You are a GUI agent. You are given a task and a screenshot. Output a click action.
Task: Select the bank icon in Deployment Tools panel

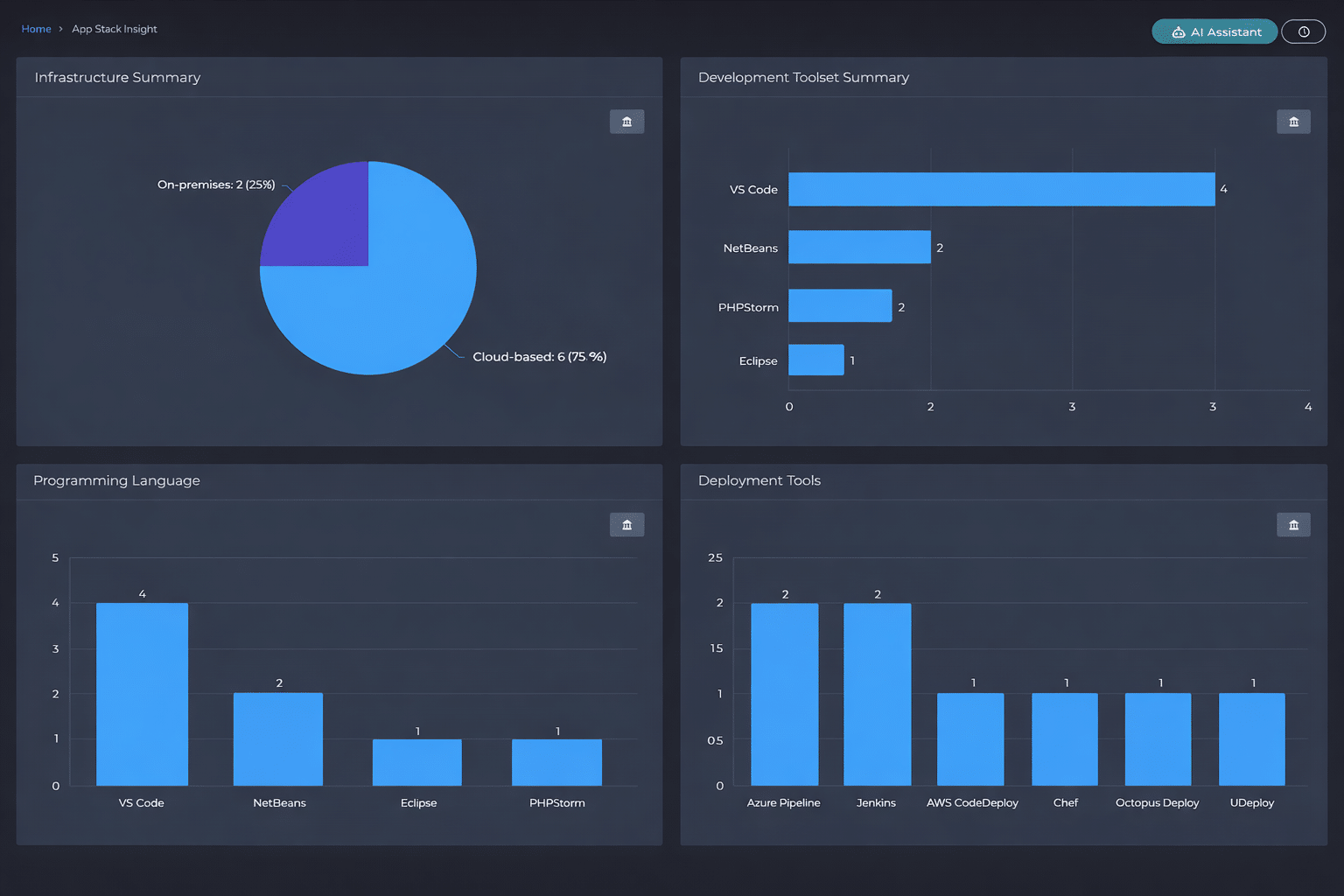1293,525
